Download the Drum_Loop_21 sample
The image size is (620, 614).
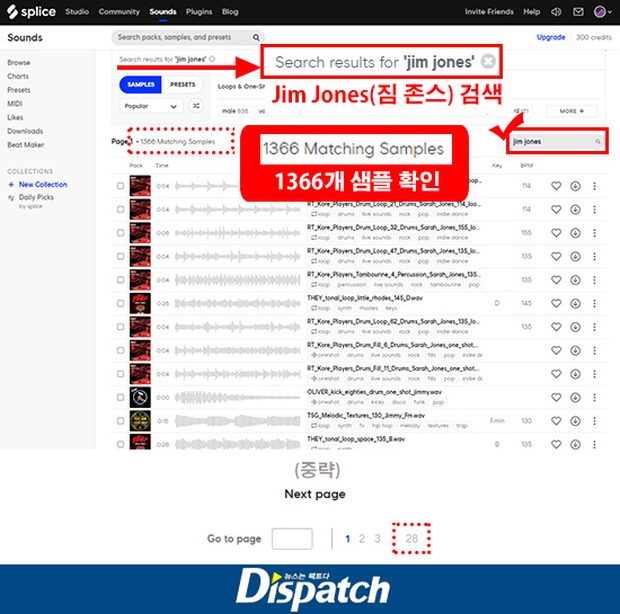pos(575,209)
